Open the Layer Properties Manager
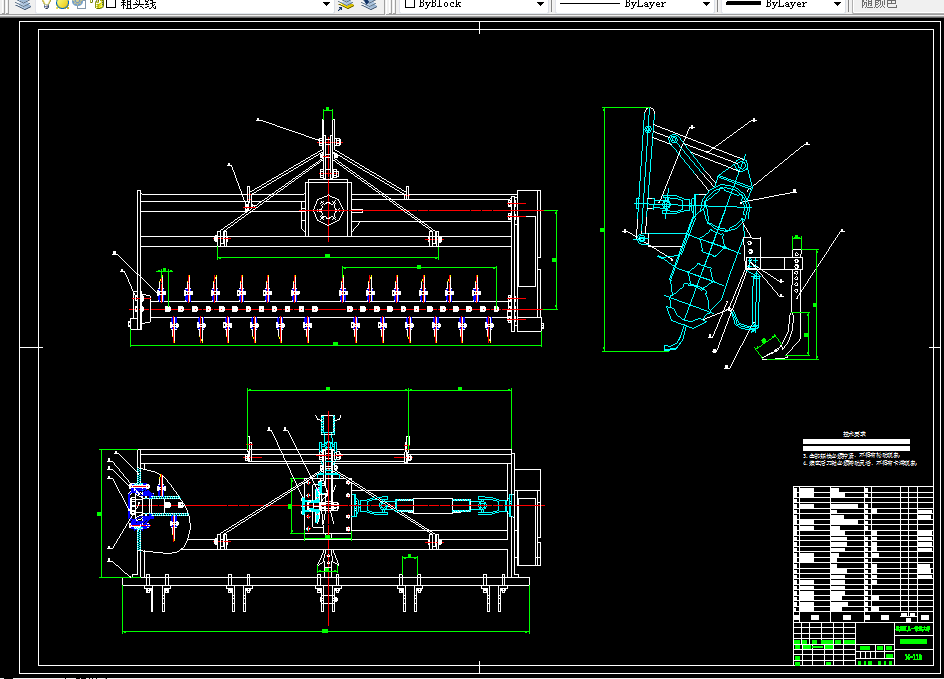The image size is (944, 679). coord(22,4)
